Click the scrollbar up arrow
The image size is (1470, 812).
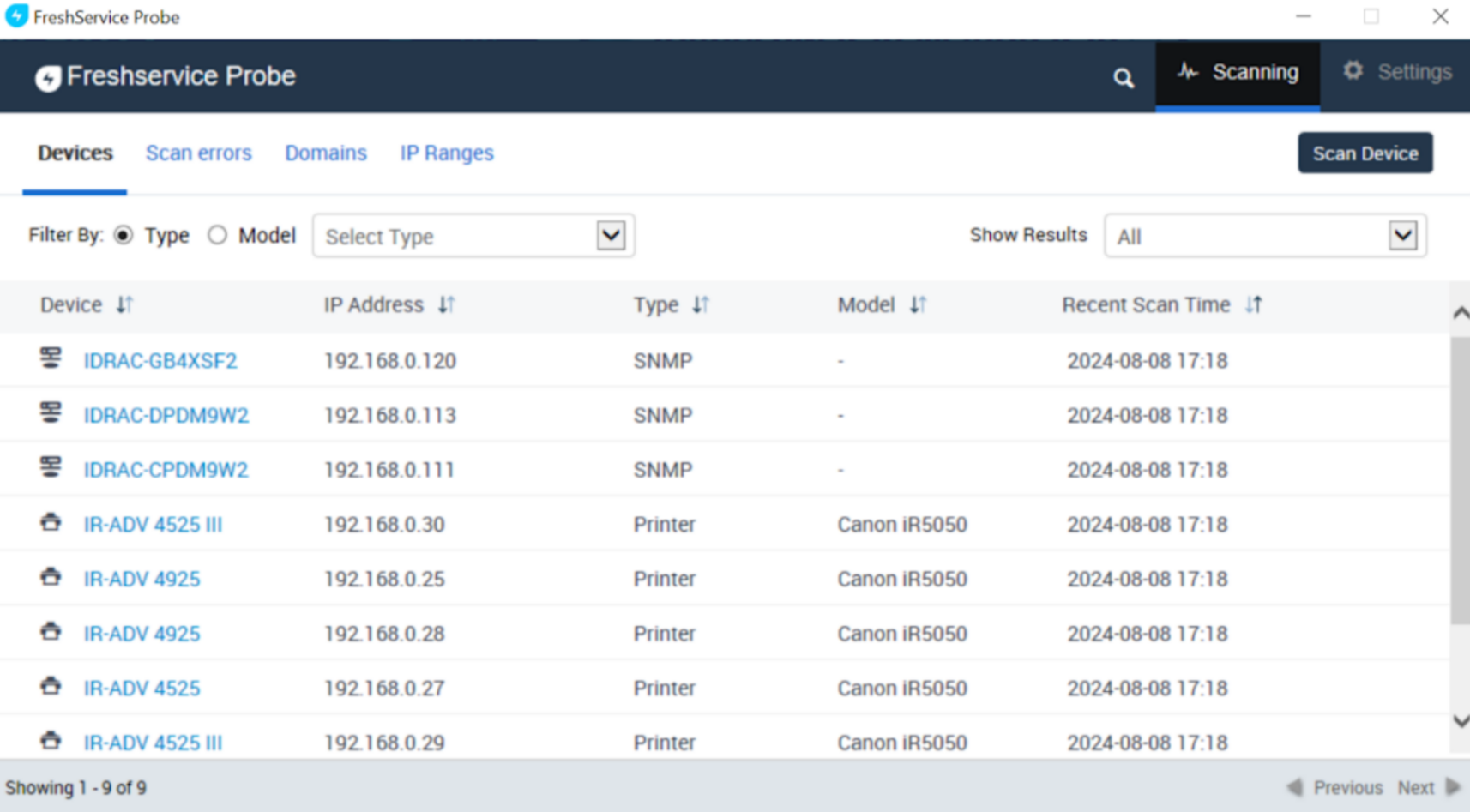click(x=1461, y=313)
